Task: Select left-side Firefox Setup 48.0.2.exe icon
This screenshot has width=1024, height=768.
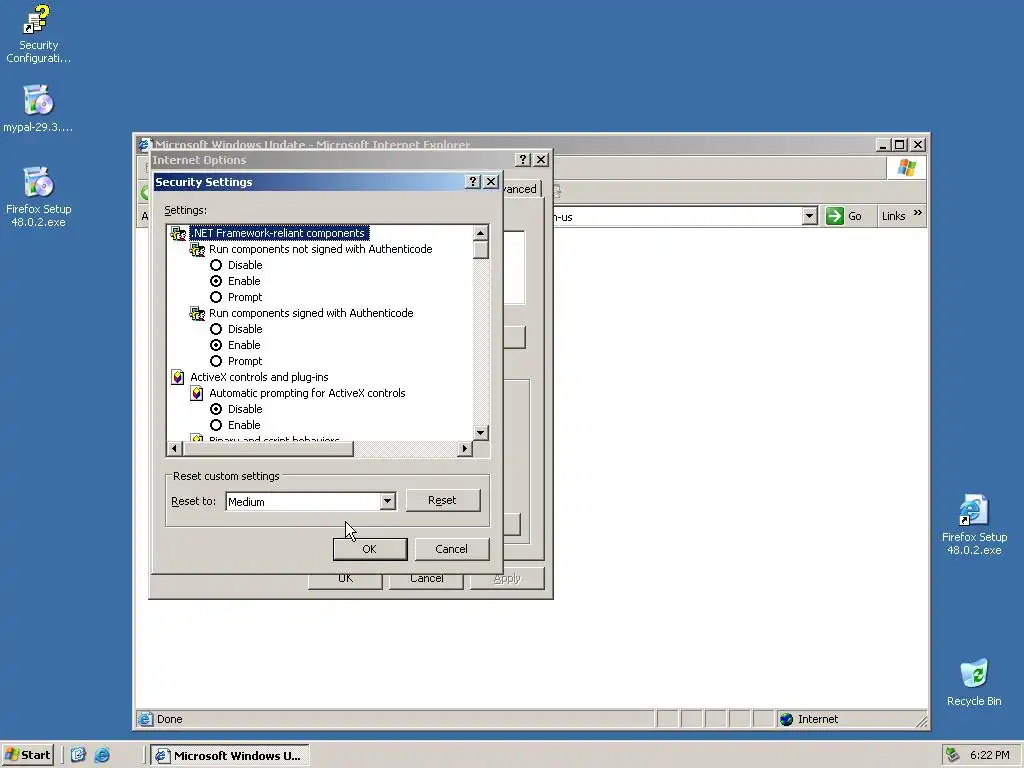Action: click(x=38, y=196)
